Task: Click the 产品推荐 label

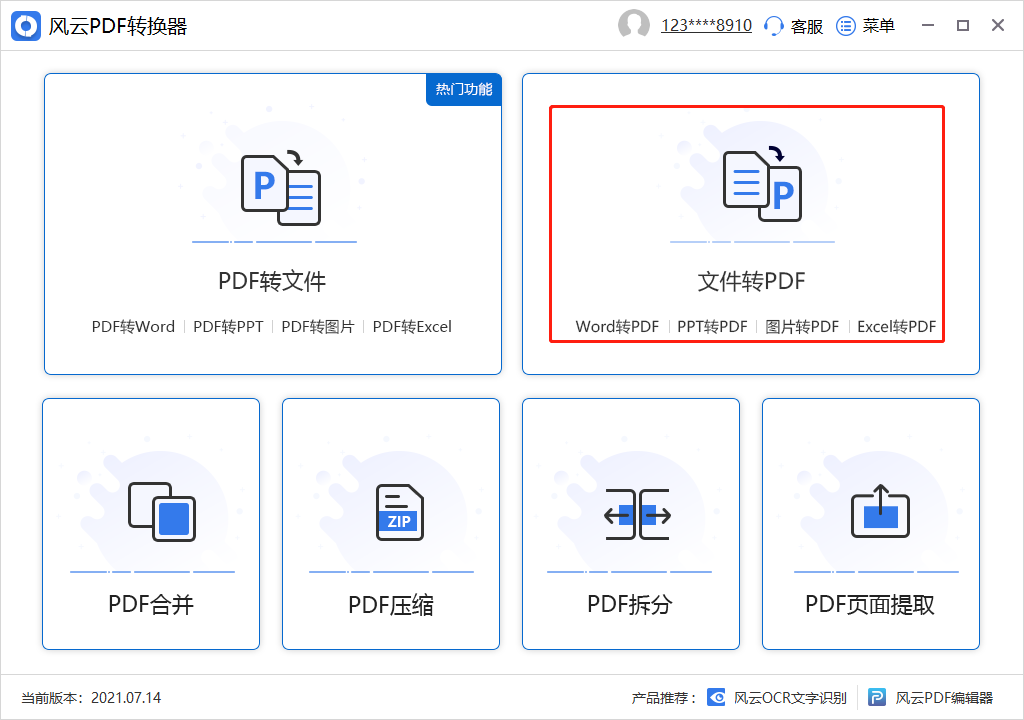Action: [664, 698]
